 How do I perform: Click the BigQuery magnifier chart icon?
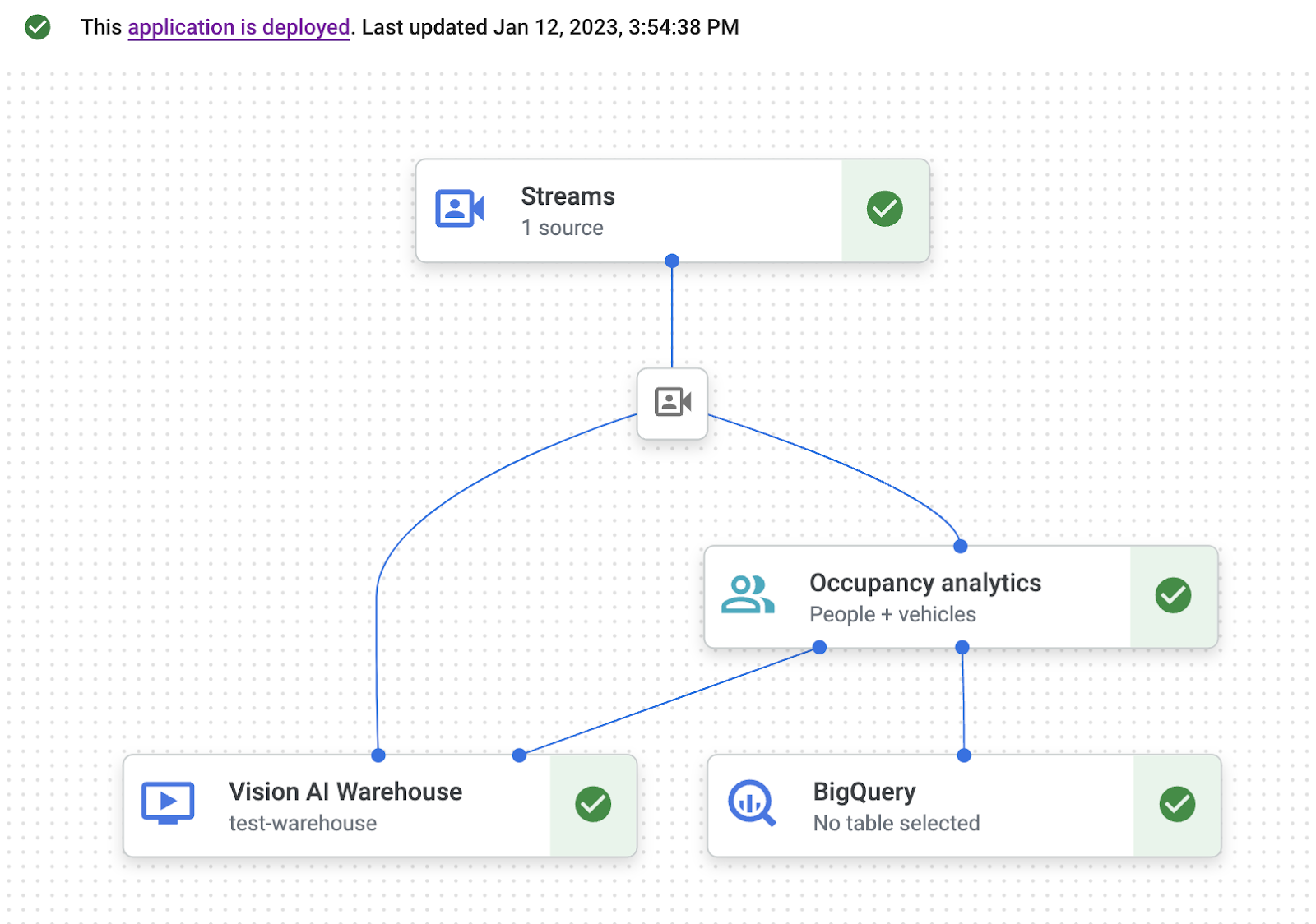750,804
